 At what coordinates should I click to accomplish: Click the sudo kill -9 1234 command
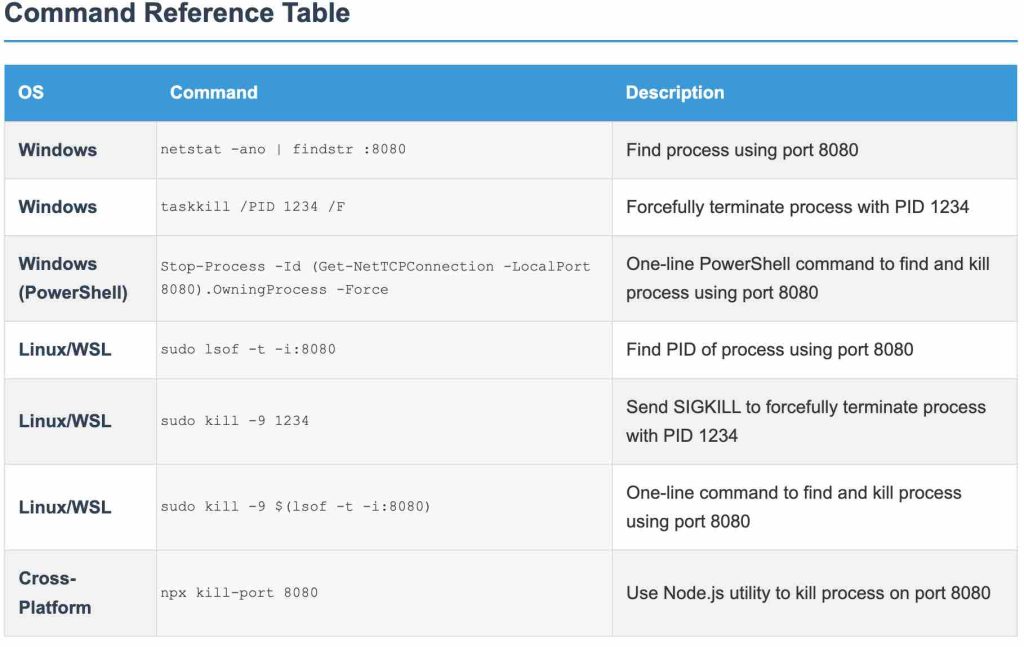[235, 421]
